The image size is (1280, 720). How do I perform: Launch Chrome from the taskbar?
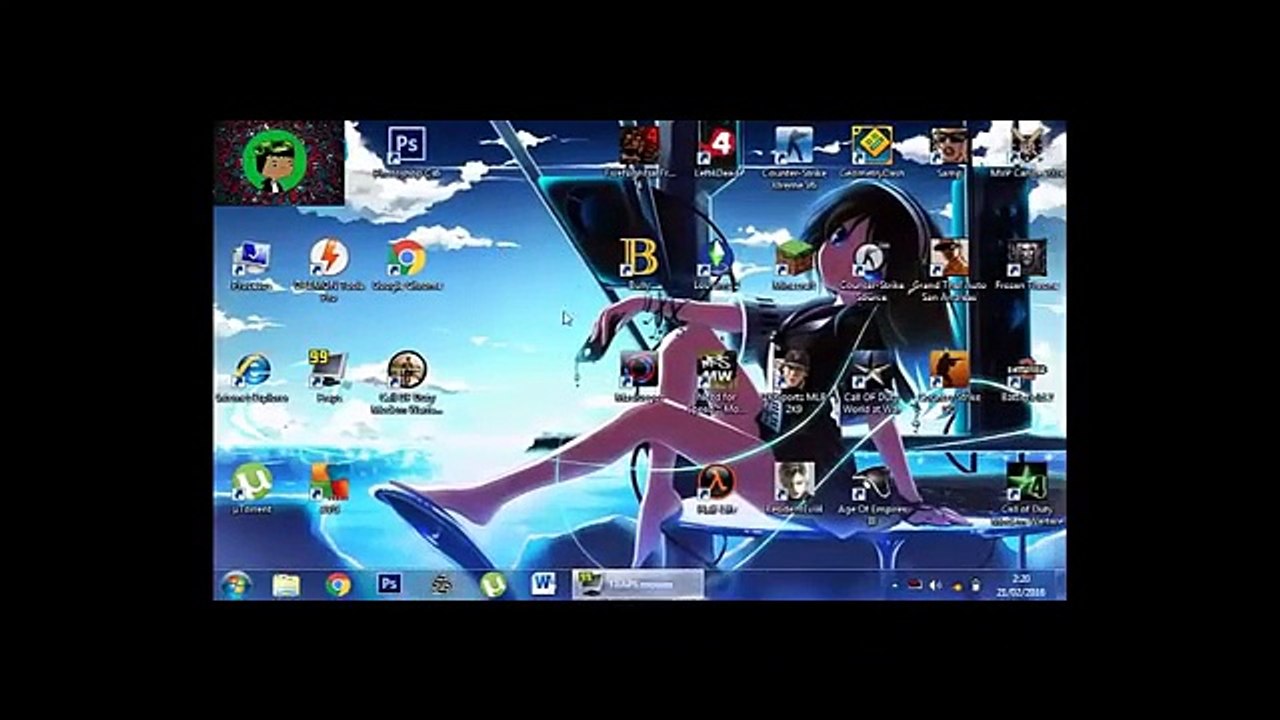(x=338, y=584)
